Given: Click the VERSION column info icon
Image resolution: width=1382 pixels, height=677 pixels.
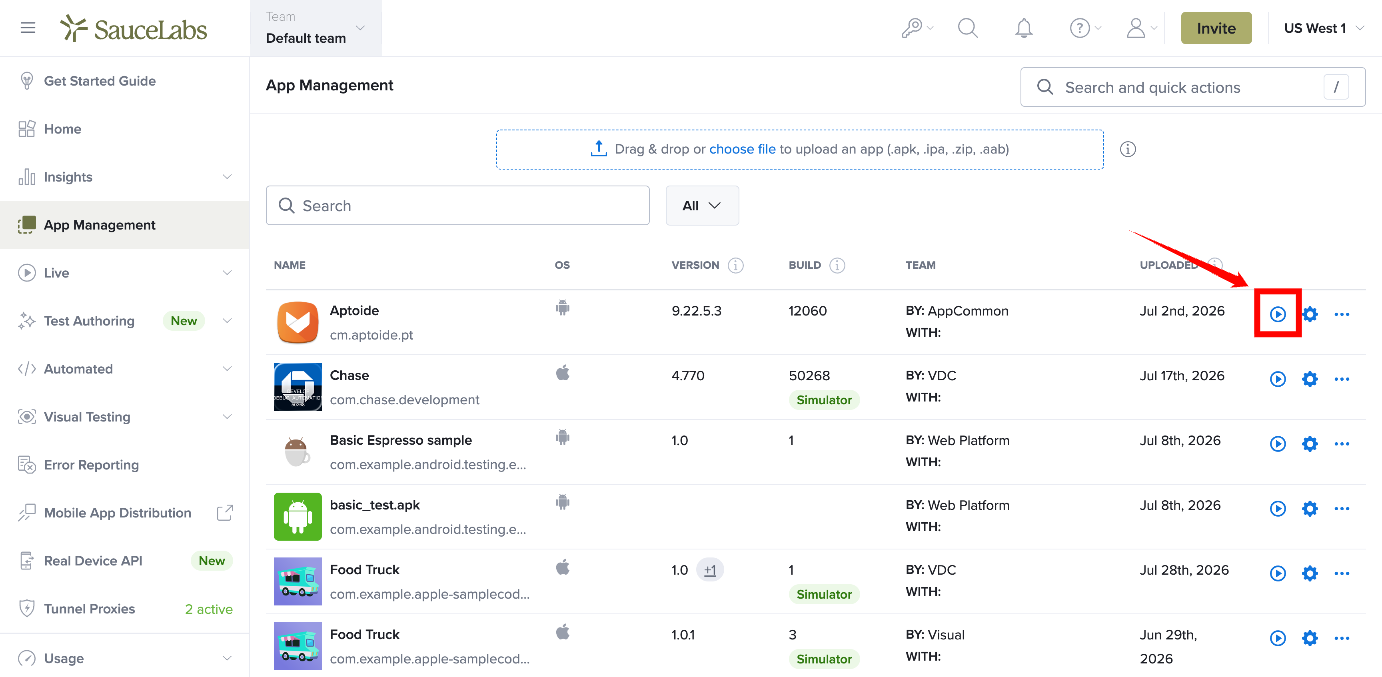Looking at the screenshot, I should coord(736,265).
